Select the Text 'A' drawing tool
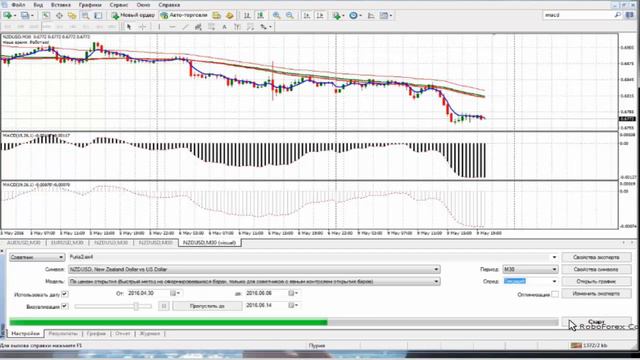Viewport: 640px width, 360px height. pos(224,27)
